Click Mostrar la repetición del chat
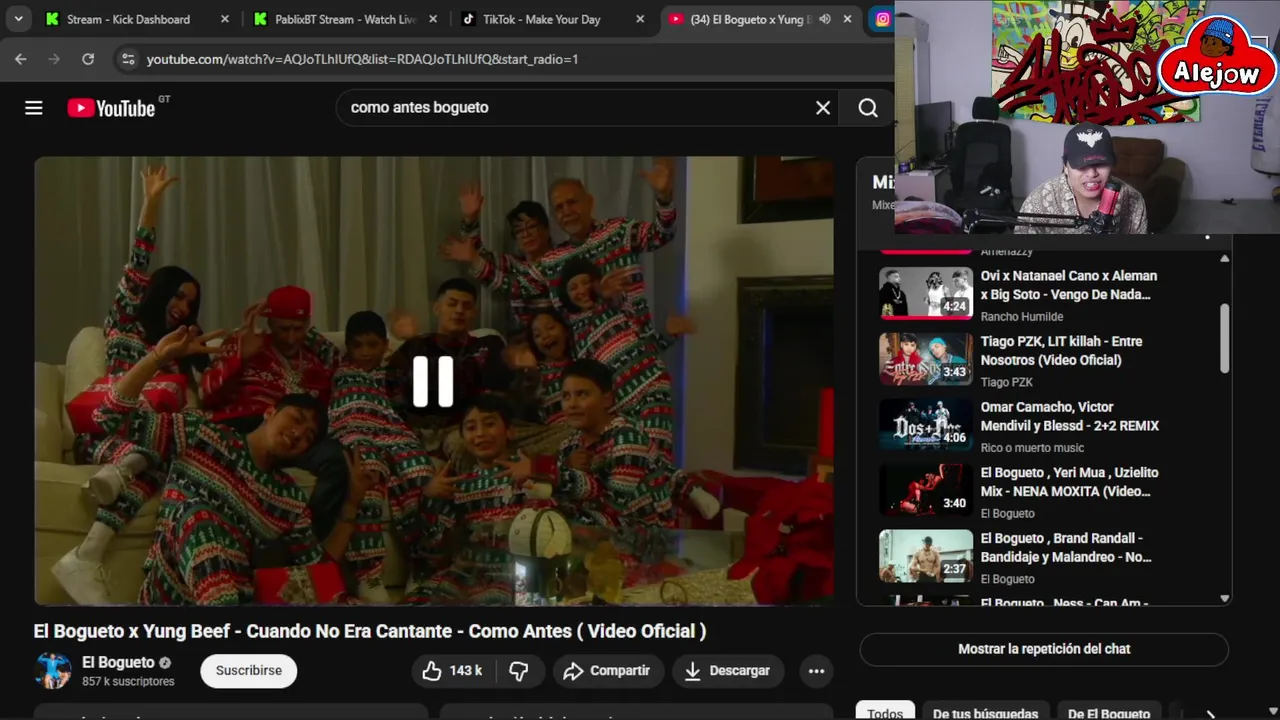 click(1044, 649)
